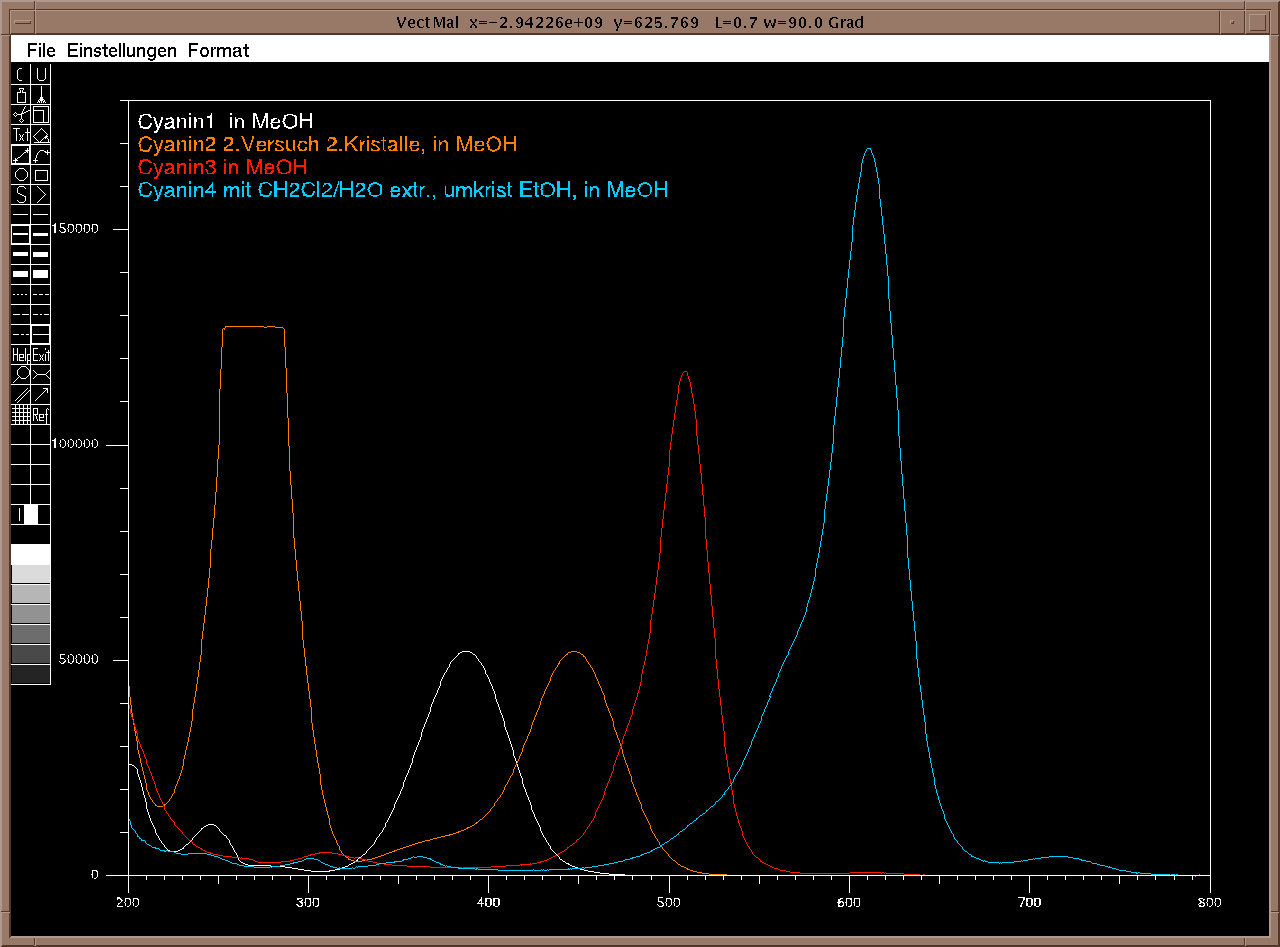
Task: Choose the Txt text tool
Action: pos(20,135)
